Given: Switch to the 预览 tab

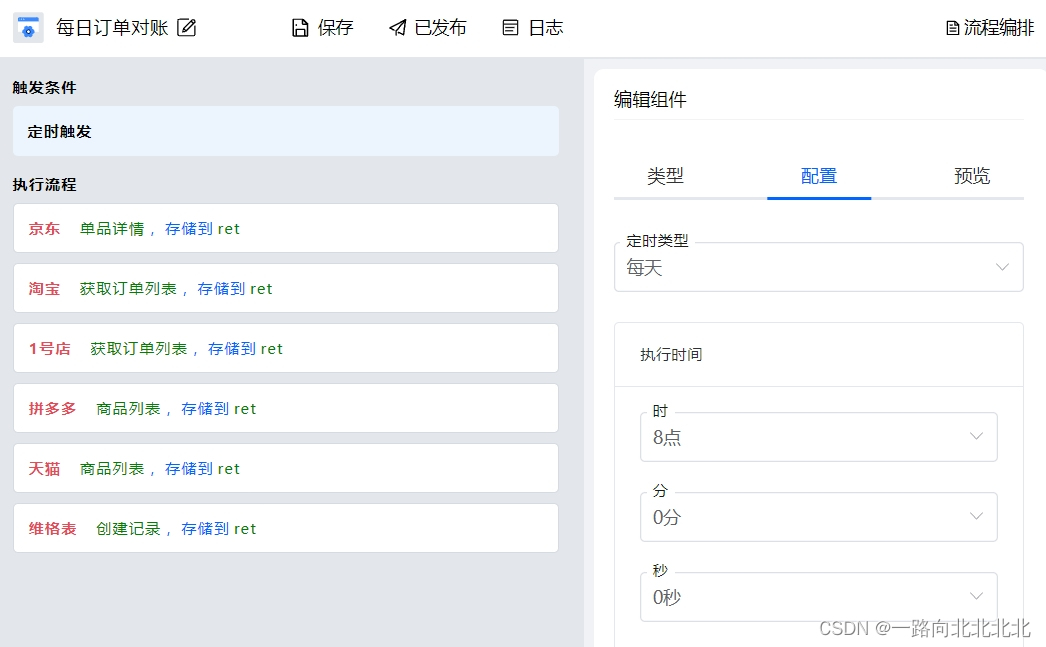Looking at the screenshot, I should point(972,176).
